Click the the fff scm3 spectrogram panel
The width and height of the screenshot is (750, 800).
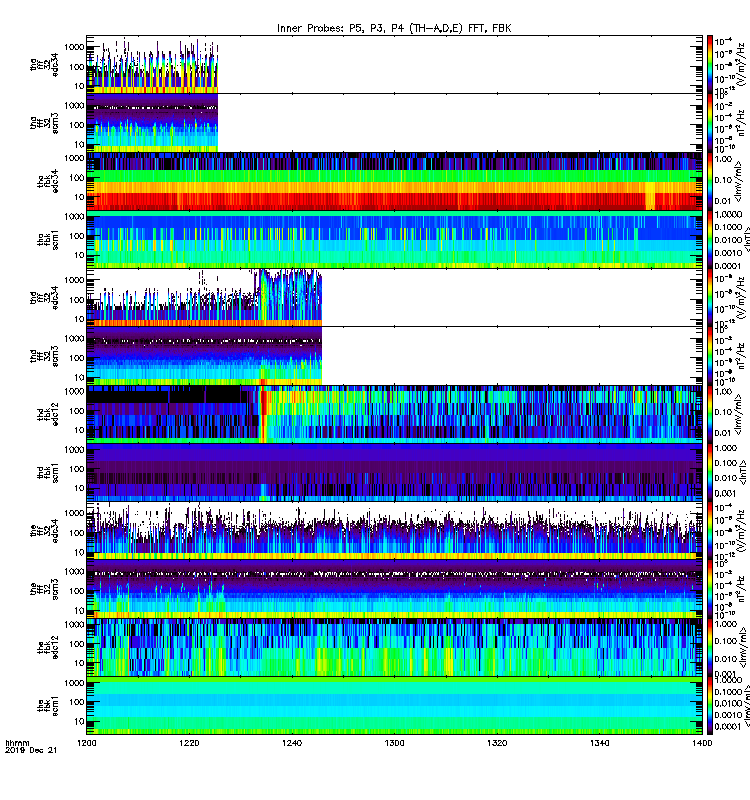394,589
